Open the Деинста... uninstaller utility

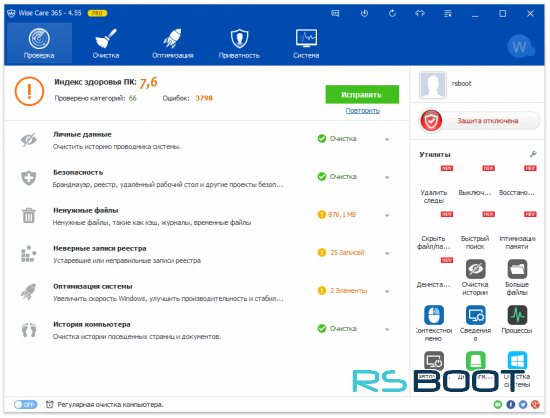(x=434, y=273)
